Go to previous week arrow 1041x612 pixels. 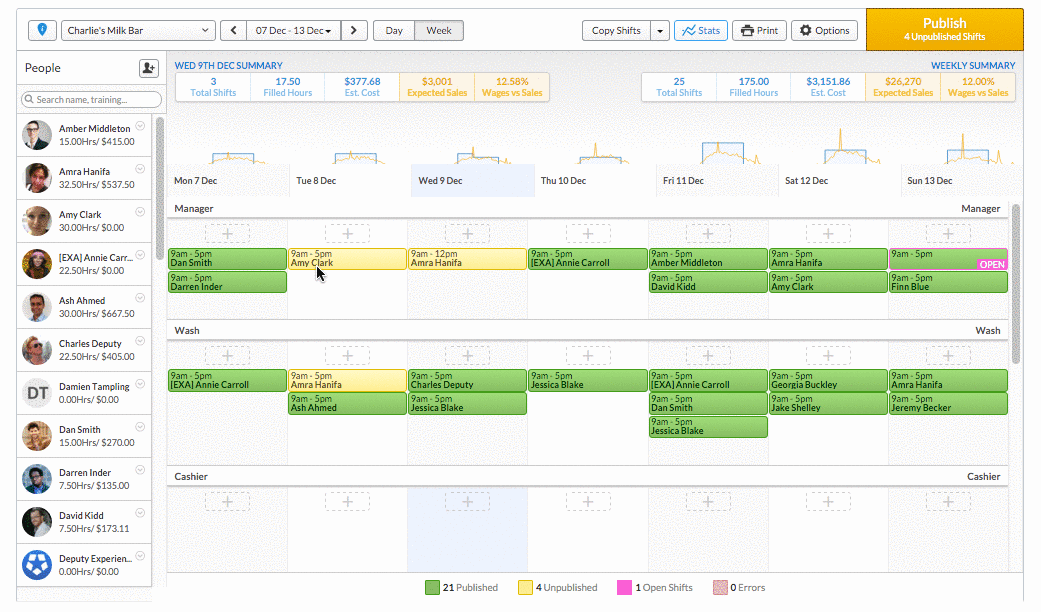tap(233, 30)
